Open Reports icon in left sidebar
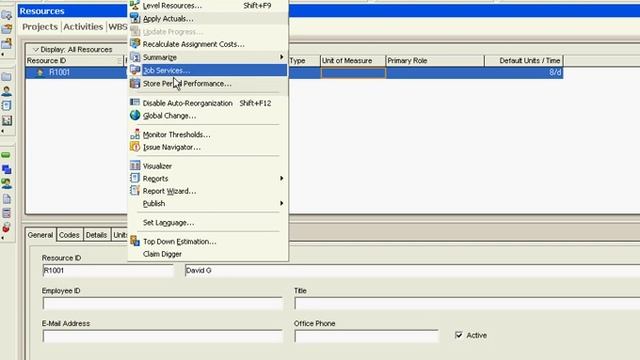Image resolution: width=640 pixels, height=360 pixels. click(x=6, y=106)
